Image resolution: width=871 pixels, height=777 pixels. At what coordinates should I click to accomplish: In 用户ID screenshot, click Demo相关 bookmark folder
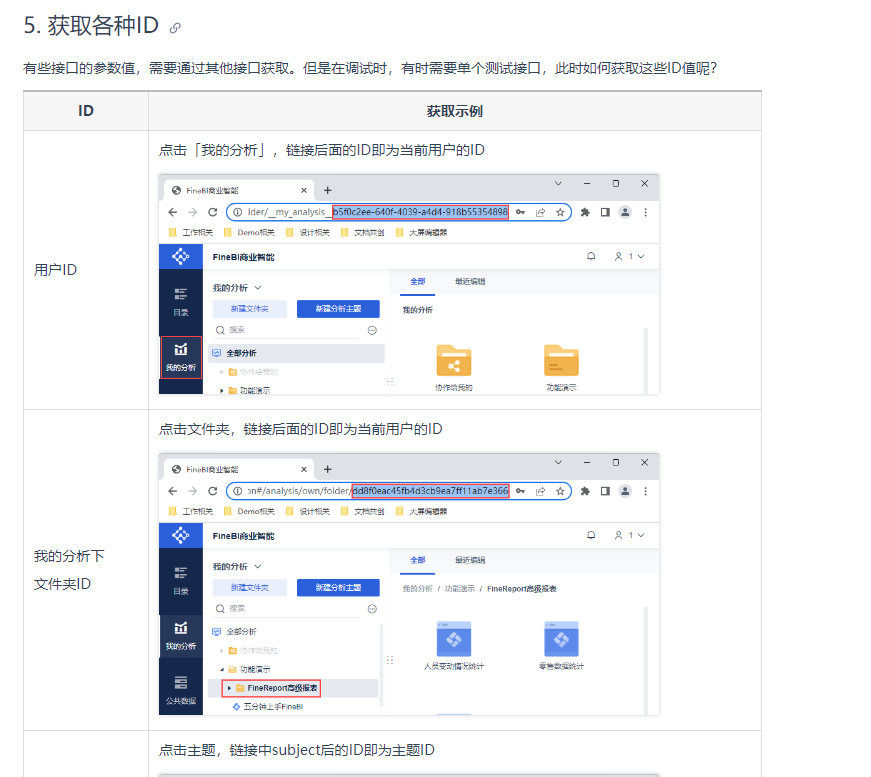tap(249, 233)
